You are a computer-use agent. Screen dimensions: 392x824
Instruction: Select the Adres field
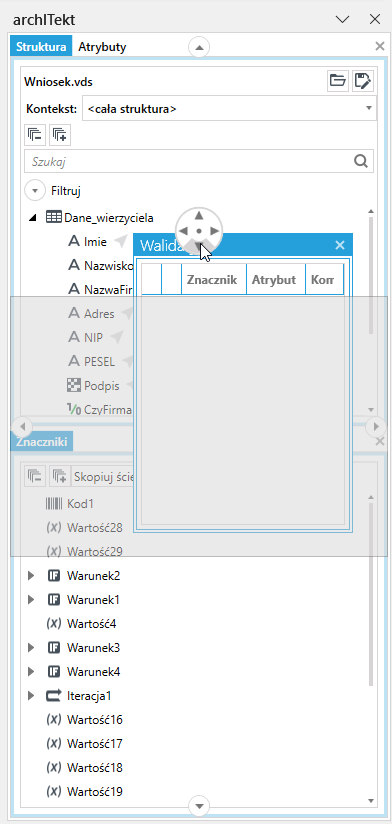[x=99, y=314]
